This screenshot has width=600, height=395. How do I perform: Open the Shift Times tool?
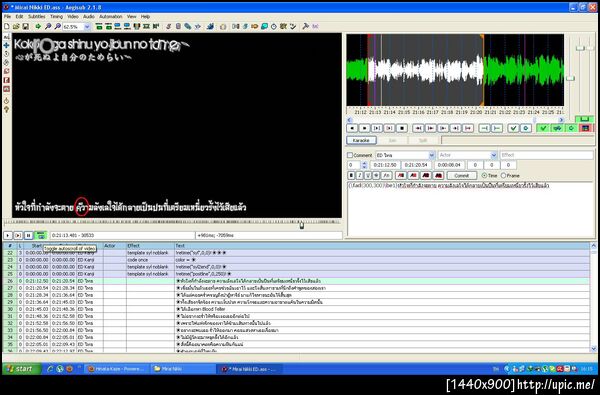pyautogui.click(x=236, y=26)
